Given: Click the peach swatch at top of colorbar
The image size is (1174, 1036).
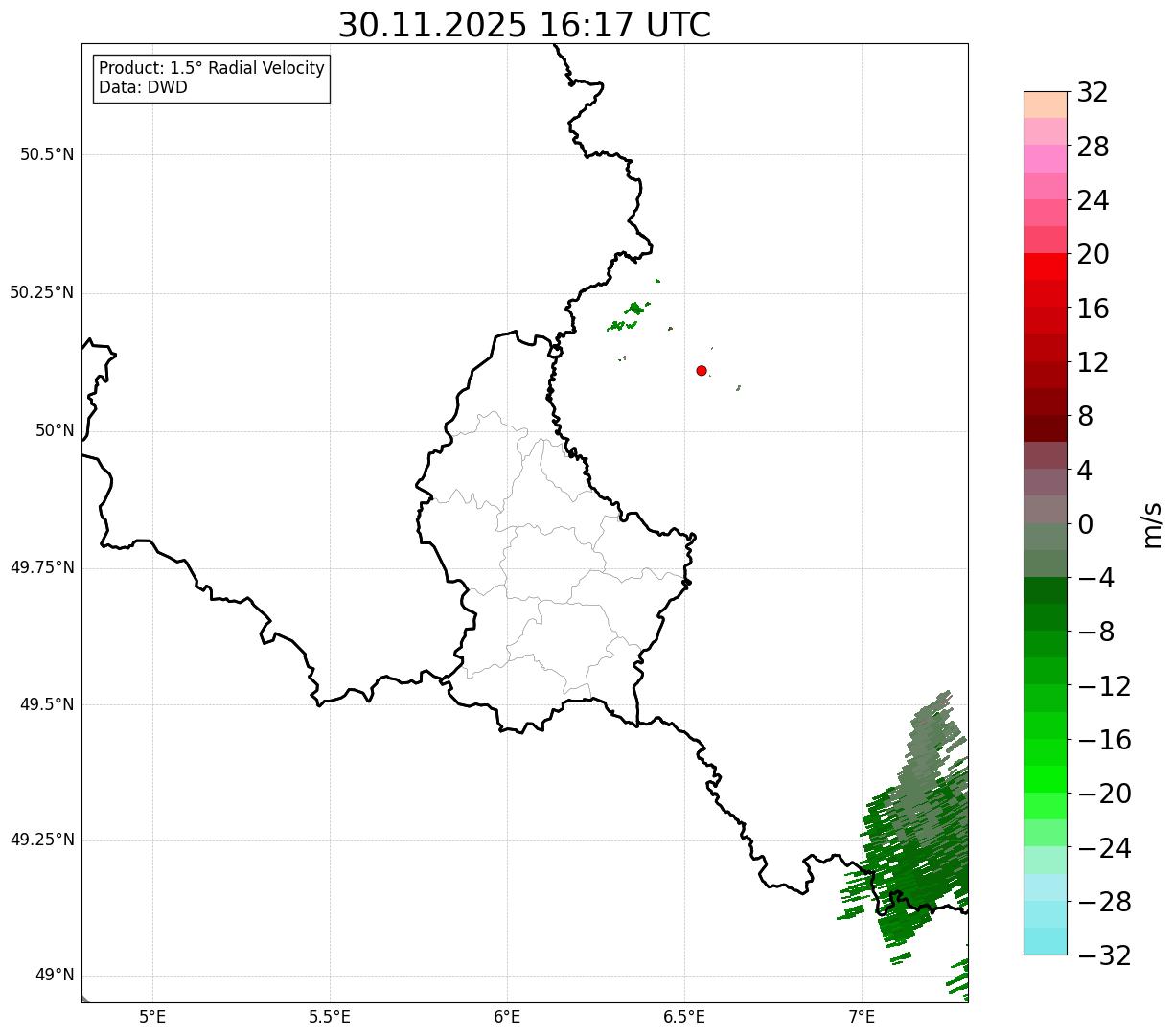Looking at the screenshot, I should tap(1046, 104).
